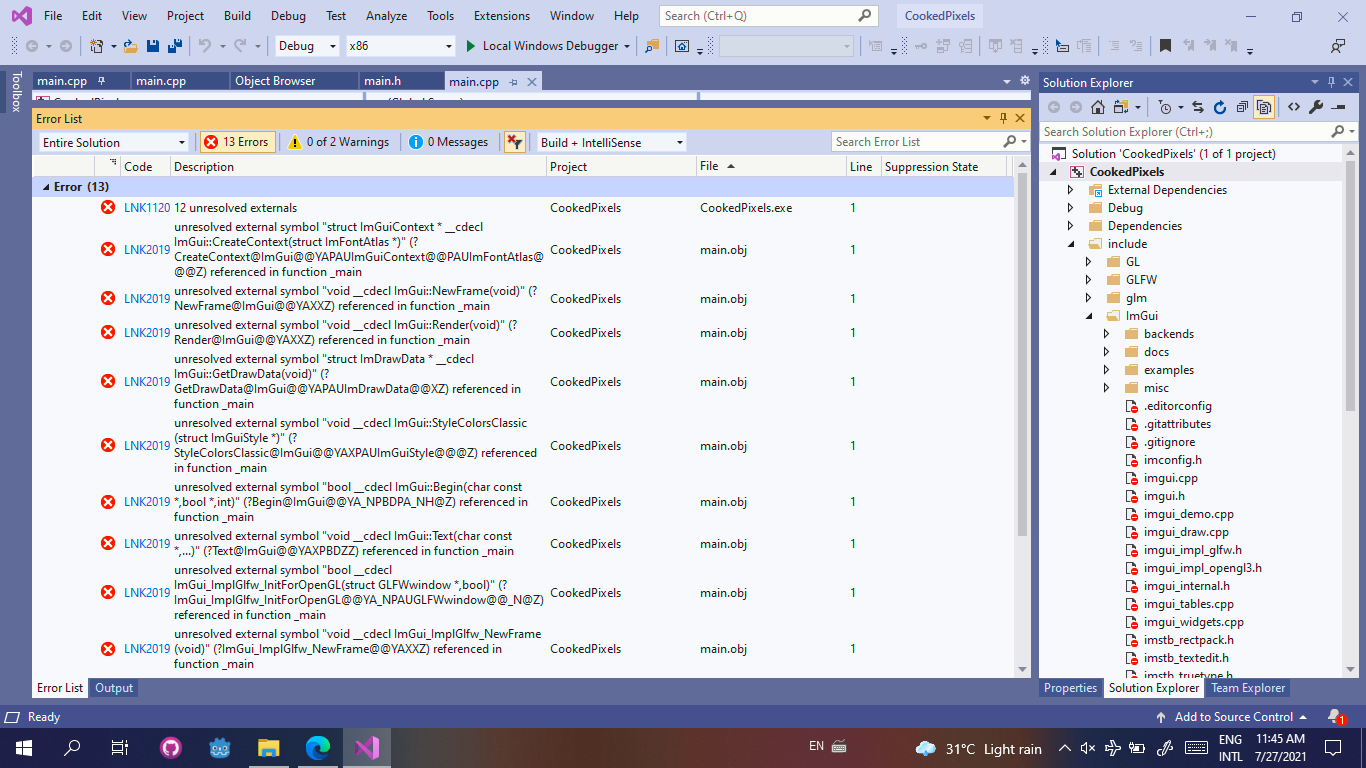This screenshot has width=1366, height=768.
Task: Open the Entire Solution dropdown
Action: tap(112, 141)
